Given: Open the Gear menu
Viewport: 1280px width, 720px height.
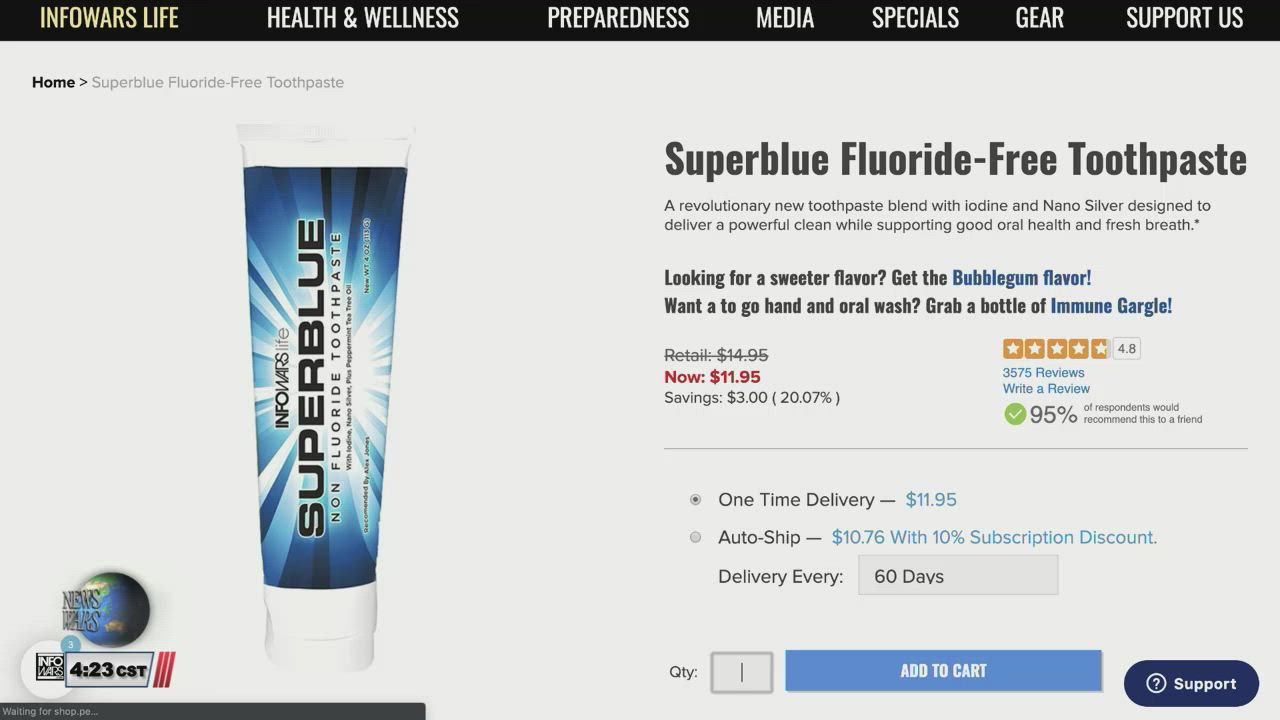Looking at the screenshot, I should pyautogui.click(x=1039, y=18).
